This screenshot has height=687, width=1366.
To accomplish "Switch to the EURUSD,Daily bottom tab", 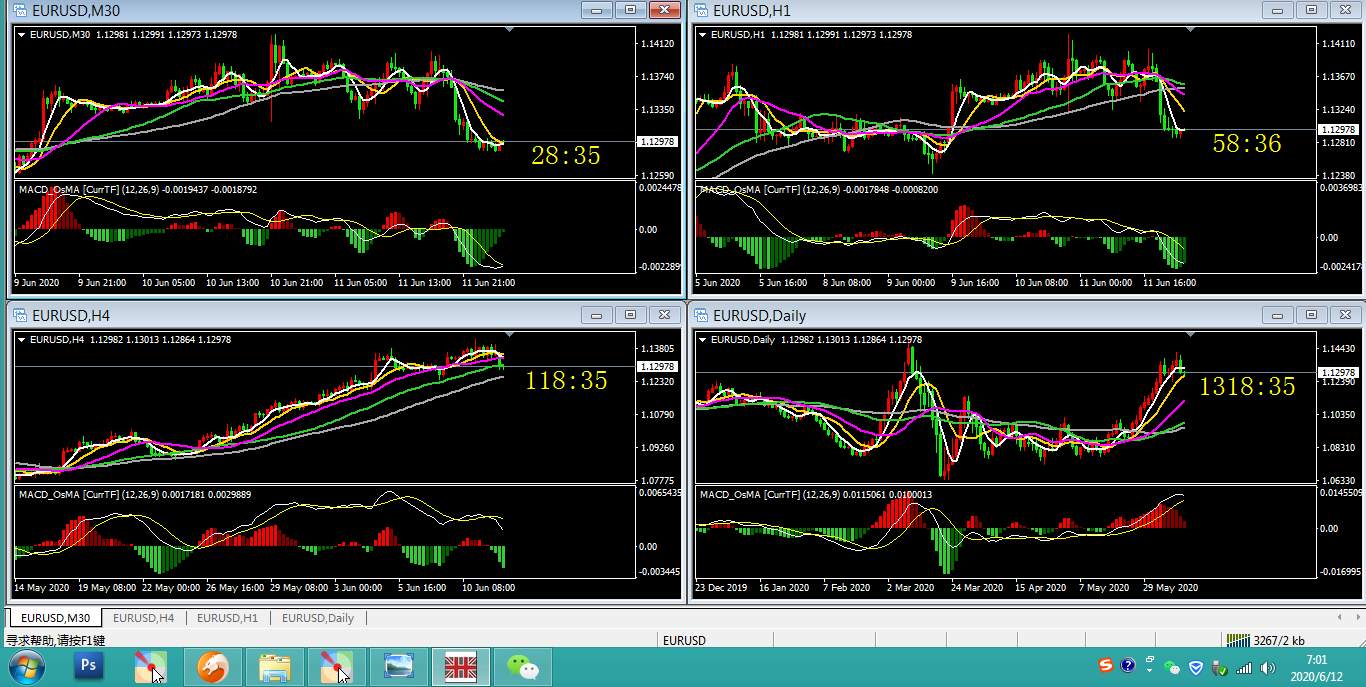I will tap(318, 618).
